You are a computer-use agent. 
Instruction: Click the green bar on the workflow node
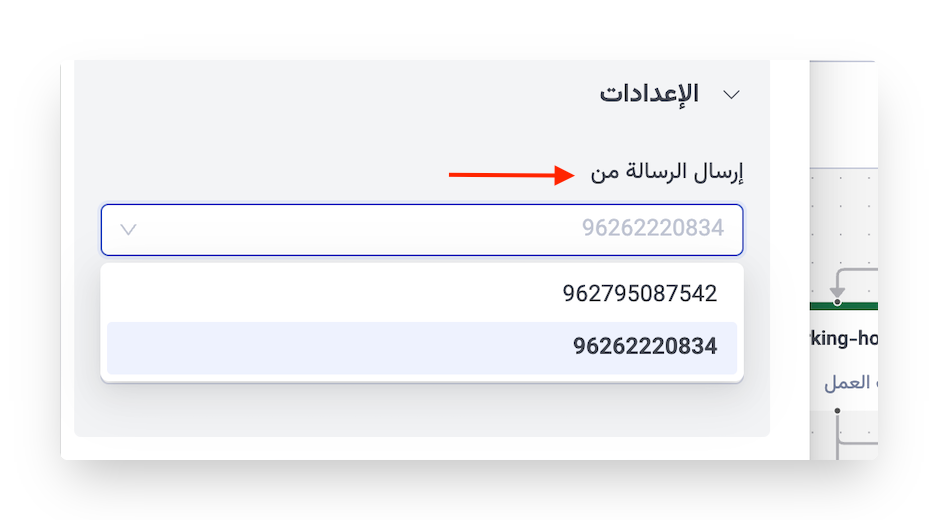point(858,304)
